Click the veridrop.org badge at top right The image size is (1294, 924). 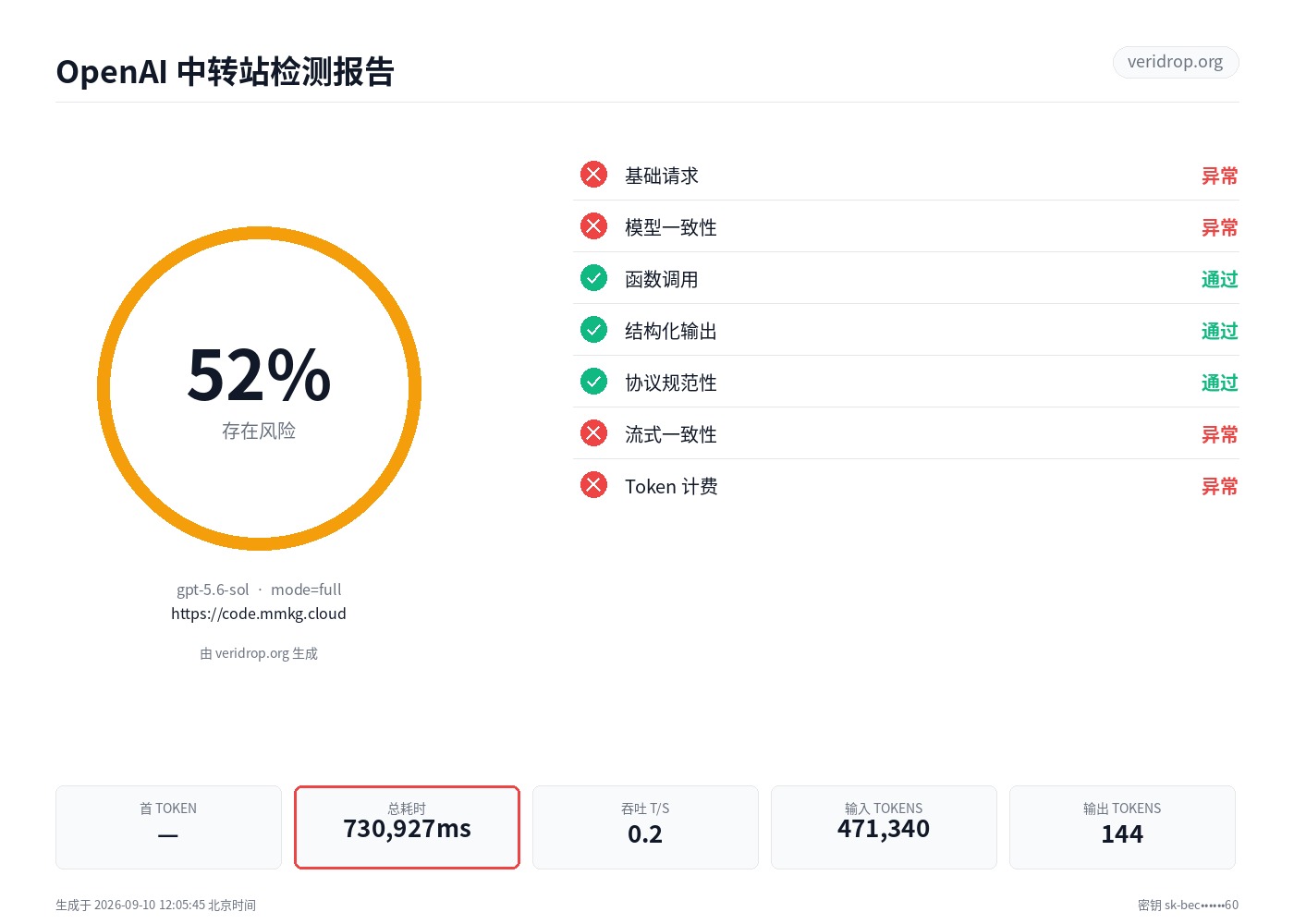[1176, 62]
